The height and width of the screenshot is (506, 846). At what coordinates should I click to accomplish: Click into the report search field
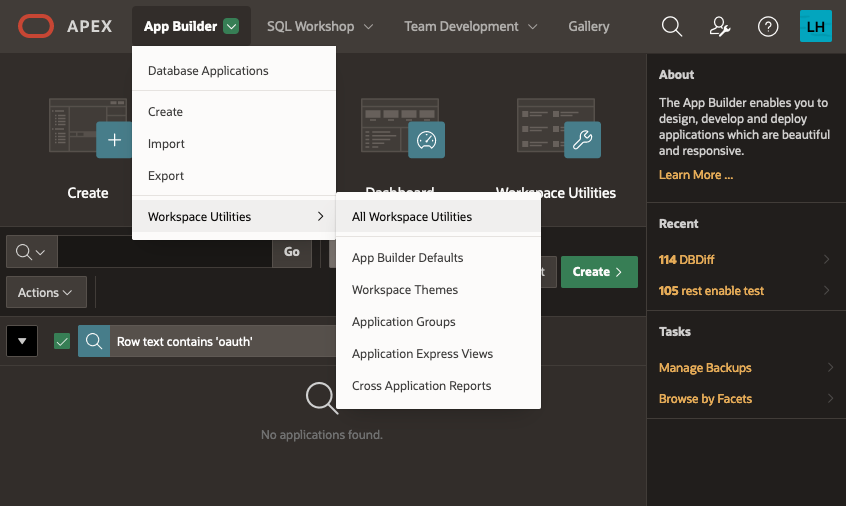(165, 251)
